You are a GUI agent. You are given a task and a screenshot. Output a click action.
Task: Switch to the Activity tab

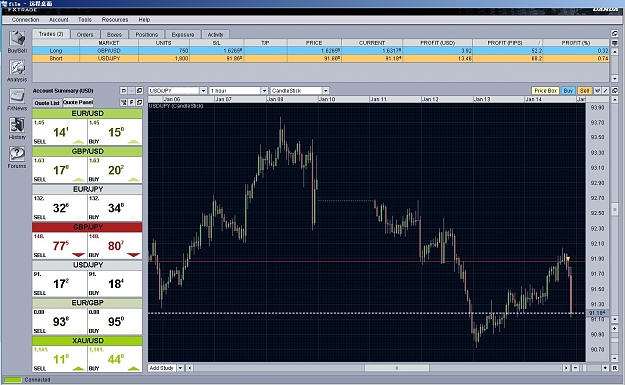point(216,35)
